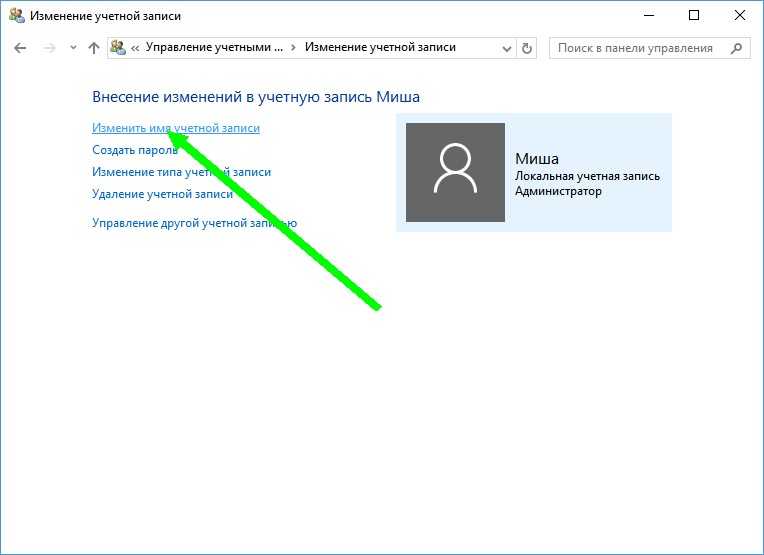Image resolution: width=764 pixels, height=555 pixels.
Task: Open Удаление учетной записи link
Action: pyautogui.click(x=162, y=194)
